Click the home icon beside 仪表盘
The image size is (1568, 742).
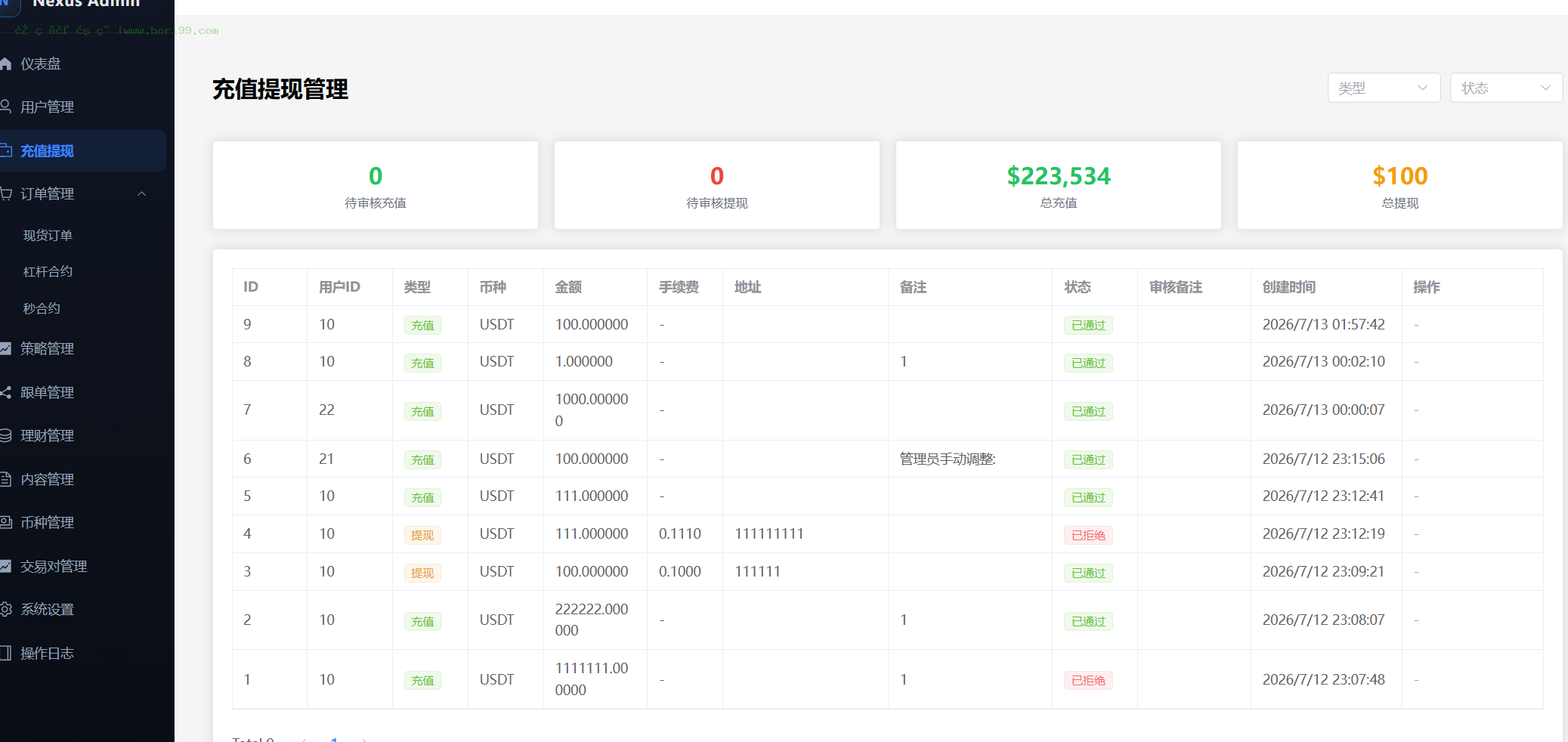click(x=5, y=64)
